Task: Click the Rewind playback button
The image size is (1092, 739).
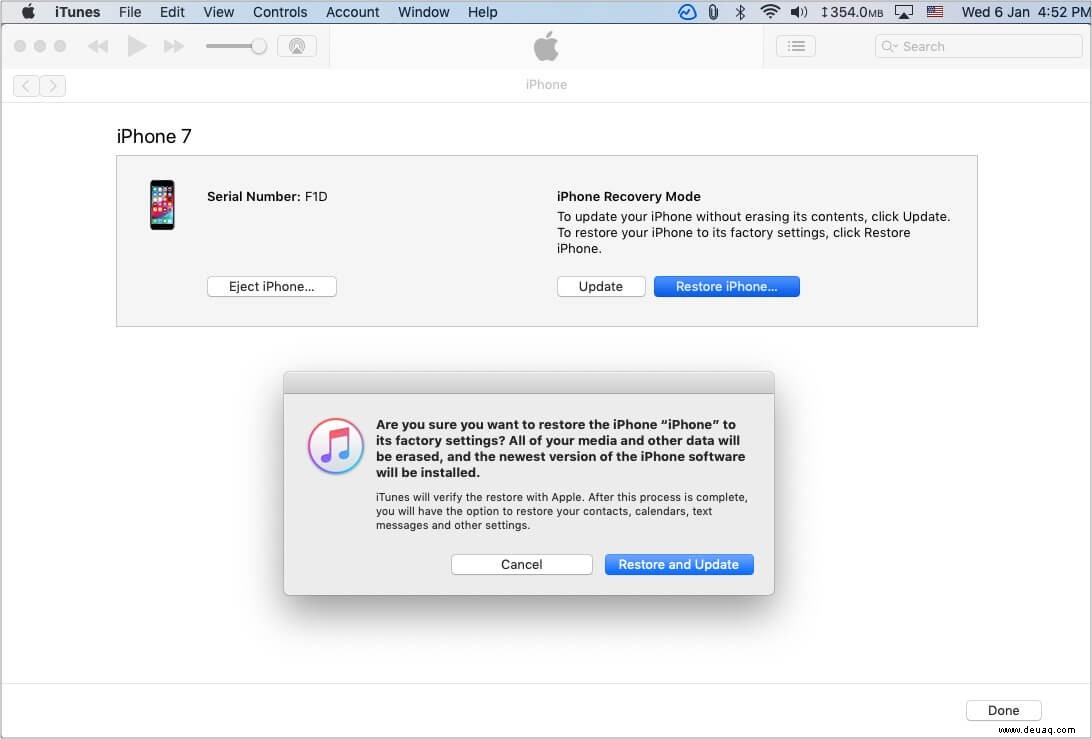Action: [x=98, y=47]
